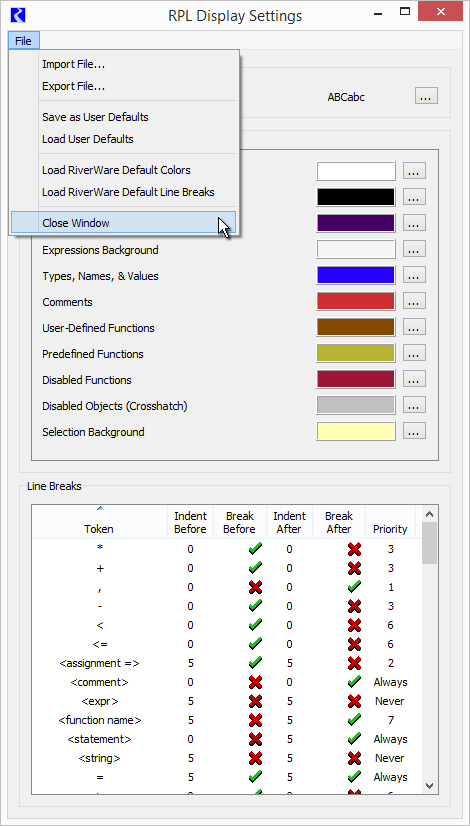The width and height of the screenshot is (470, 826).
Task: Click blue Types, Names, & Values swatch
Action: coord(356,276)
